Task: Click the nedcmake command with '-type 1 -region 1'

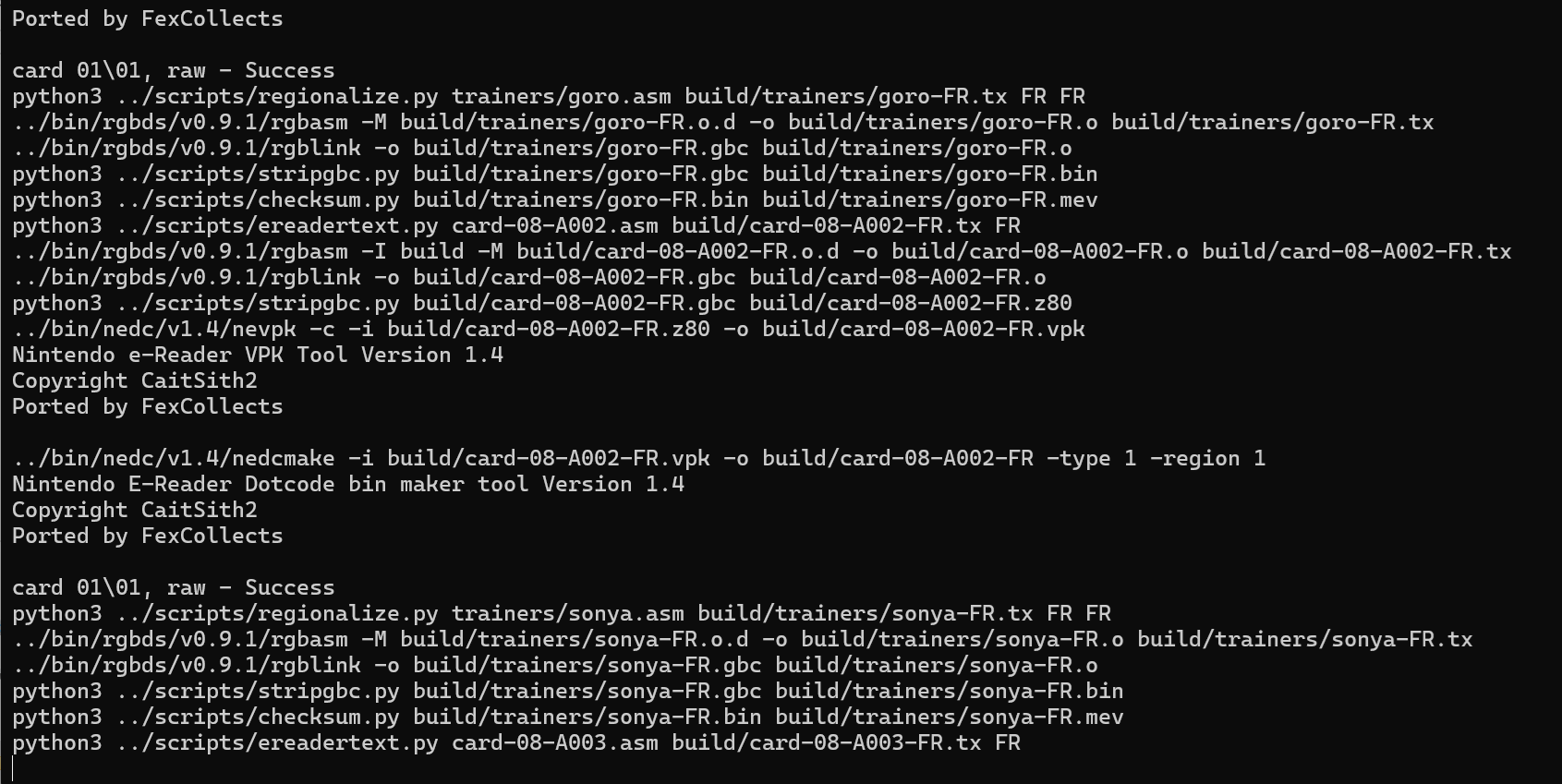Action: coord(638,459)
